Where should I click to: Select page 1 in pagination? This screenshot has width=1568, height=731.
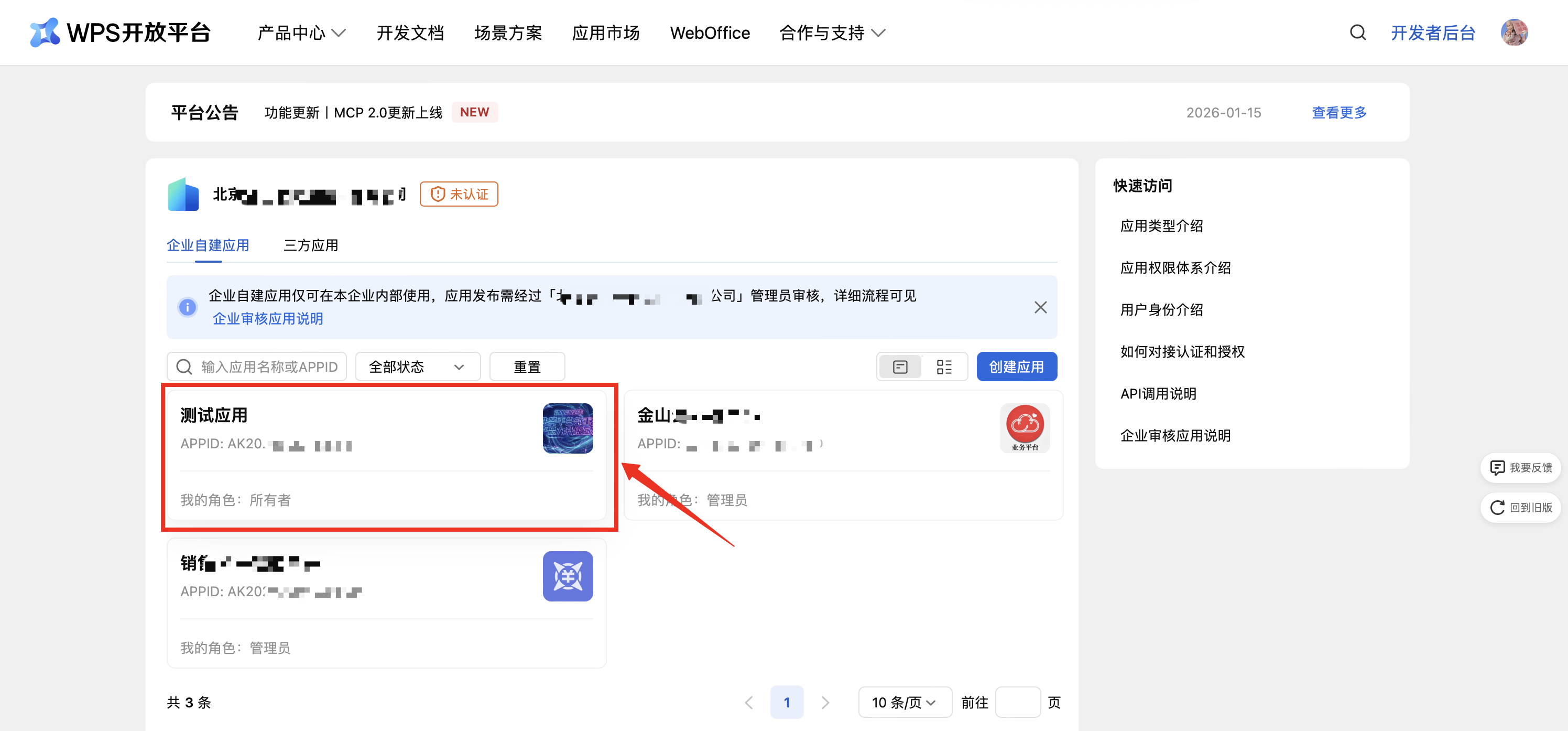tap(787, 702)
